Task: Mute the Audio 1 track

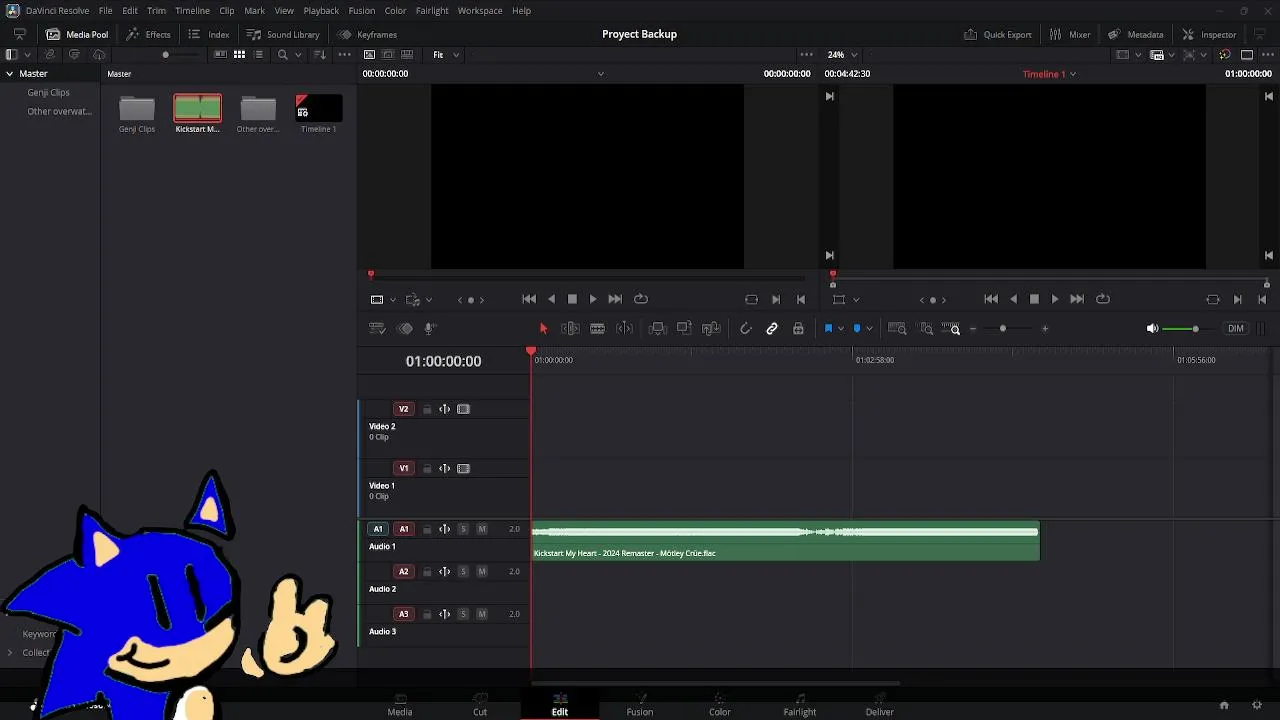Action: click(x=482, y=529)
